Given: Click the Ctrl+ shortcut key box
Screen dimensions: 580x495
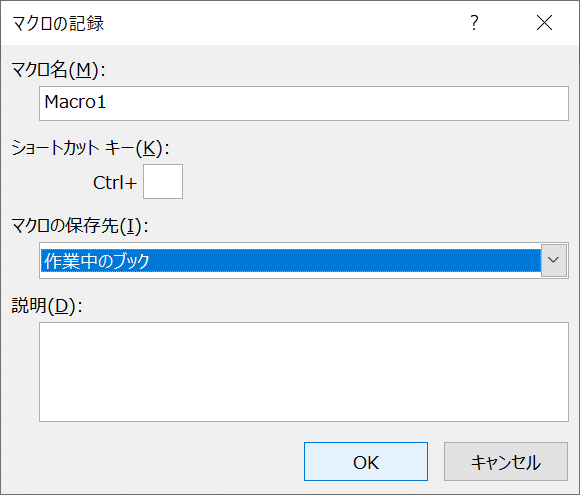Looking at the screenshot, I should pos(163,181).
